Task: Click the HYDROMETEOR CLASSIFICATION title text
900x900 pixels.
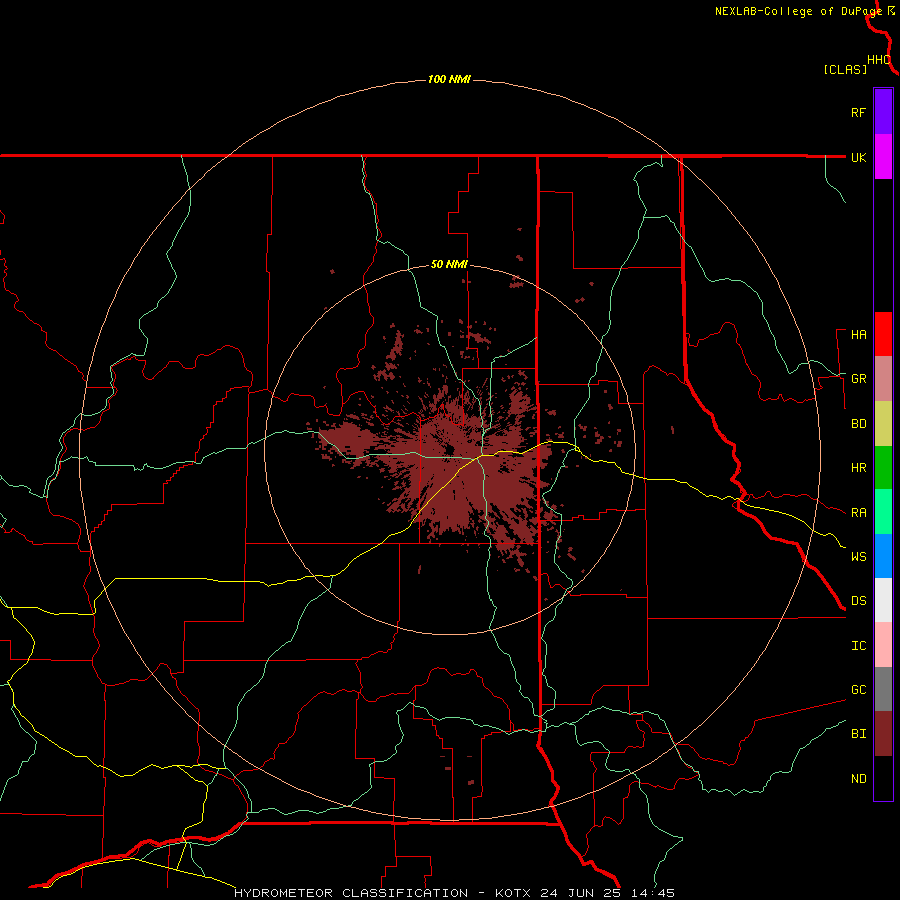Action: click(x=351, y=893)
